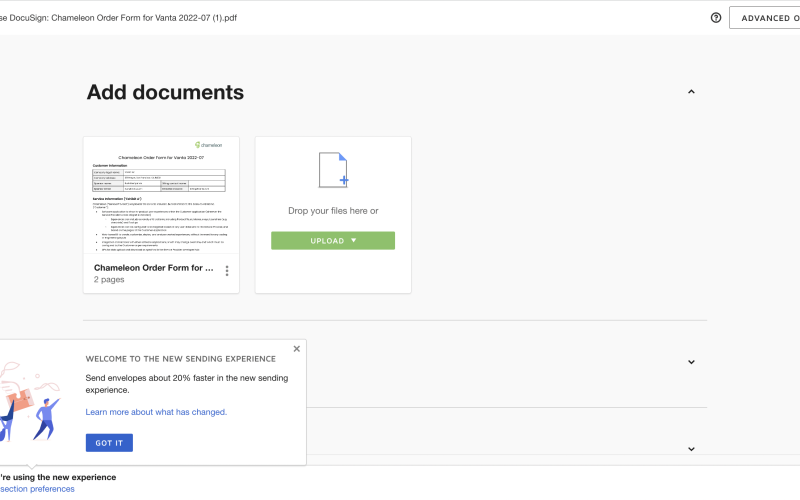The image size is (800, 500).
Task: Click the file upload page icon
Action: (x=333, y=169)
